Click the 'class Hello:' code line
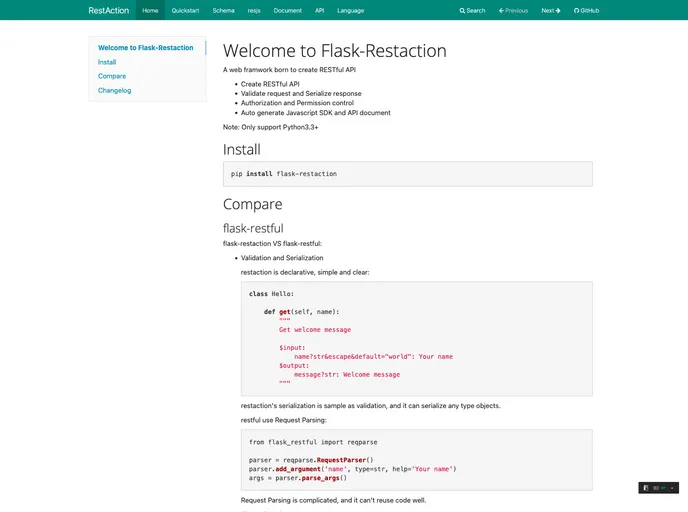This screenshot has width=688, height=512. coord(272,294)
